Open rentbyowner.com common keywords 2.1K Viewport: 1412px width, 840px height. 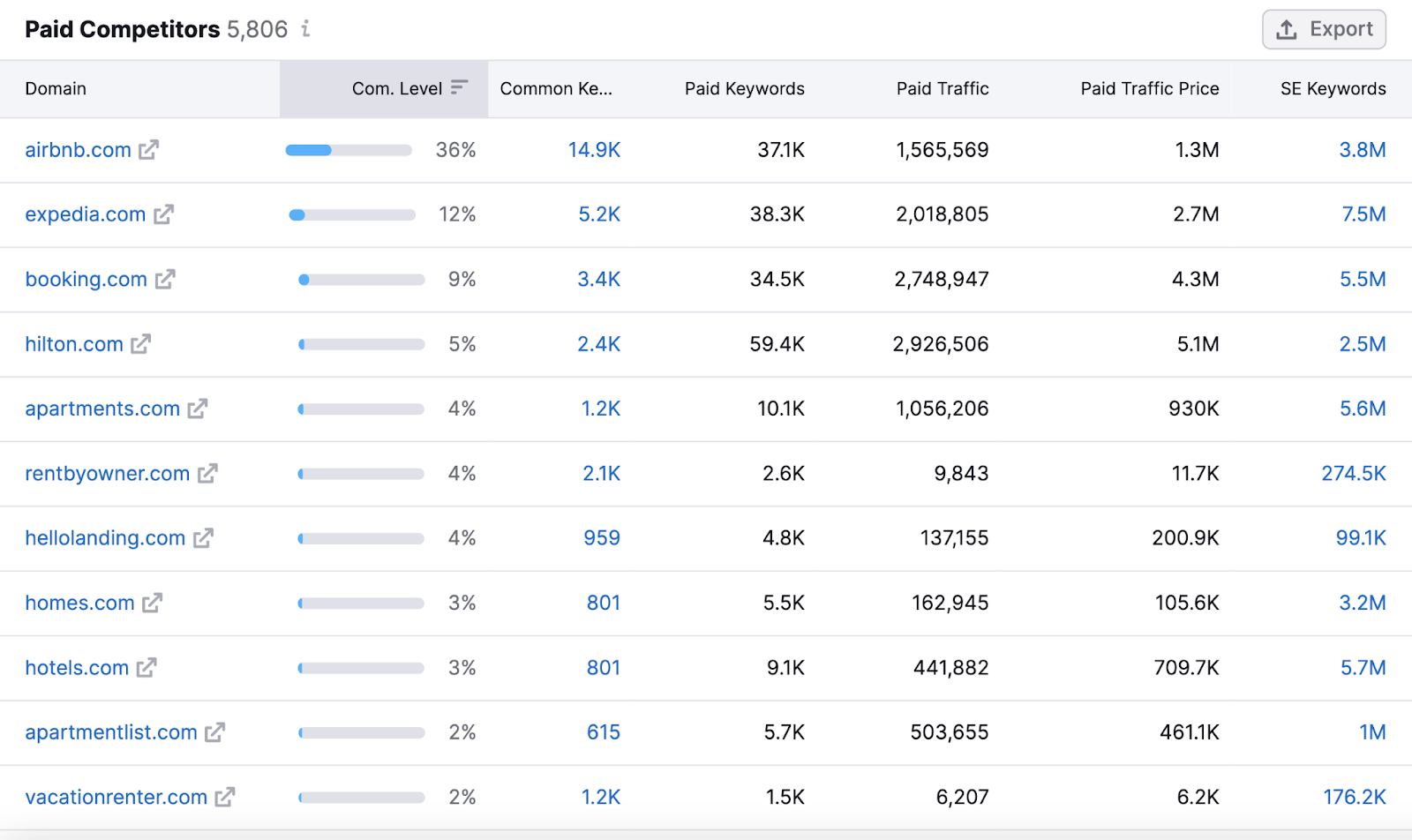[602, 474]
